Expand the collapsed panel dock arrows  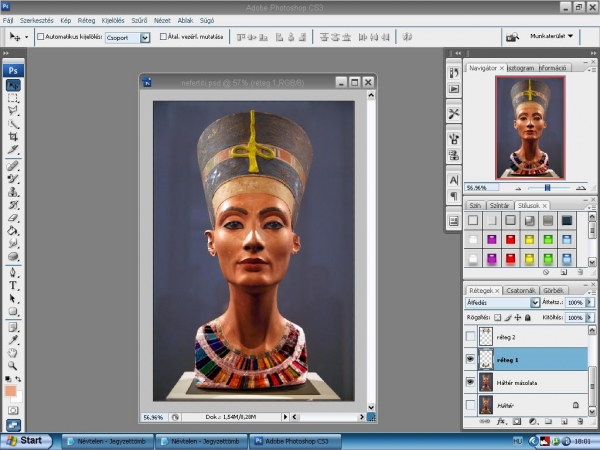coord(458,53)
